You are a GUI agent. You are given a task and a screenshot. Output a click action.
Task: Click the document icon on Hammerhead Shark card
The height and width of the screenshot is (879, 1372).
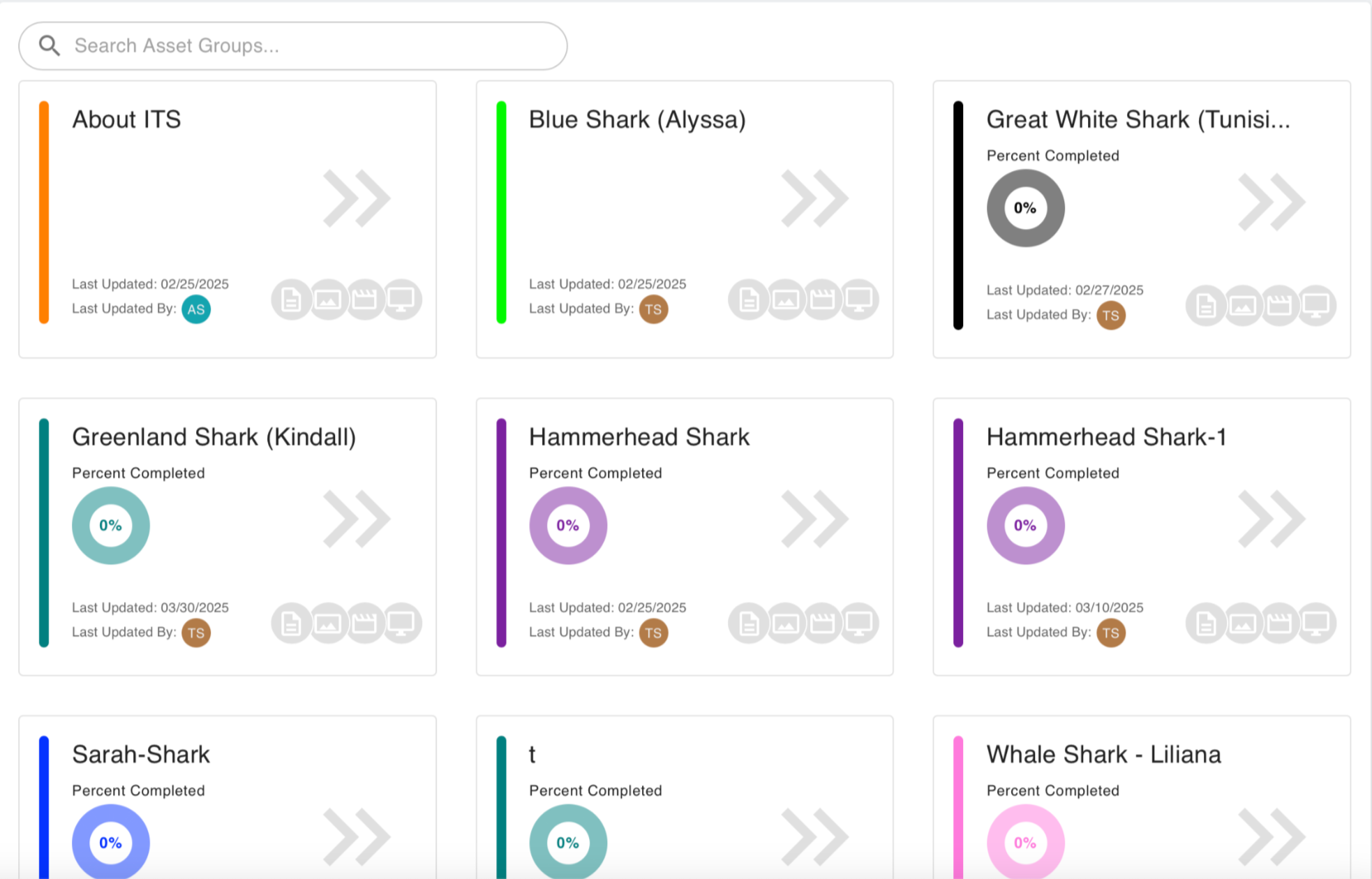point(748,623)
